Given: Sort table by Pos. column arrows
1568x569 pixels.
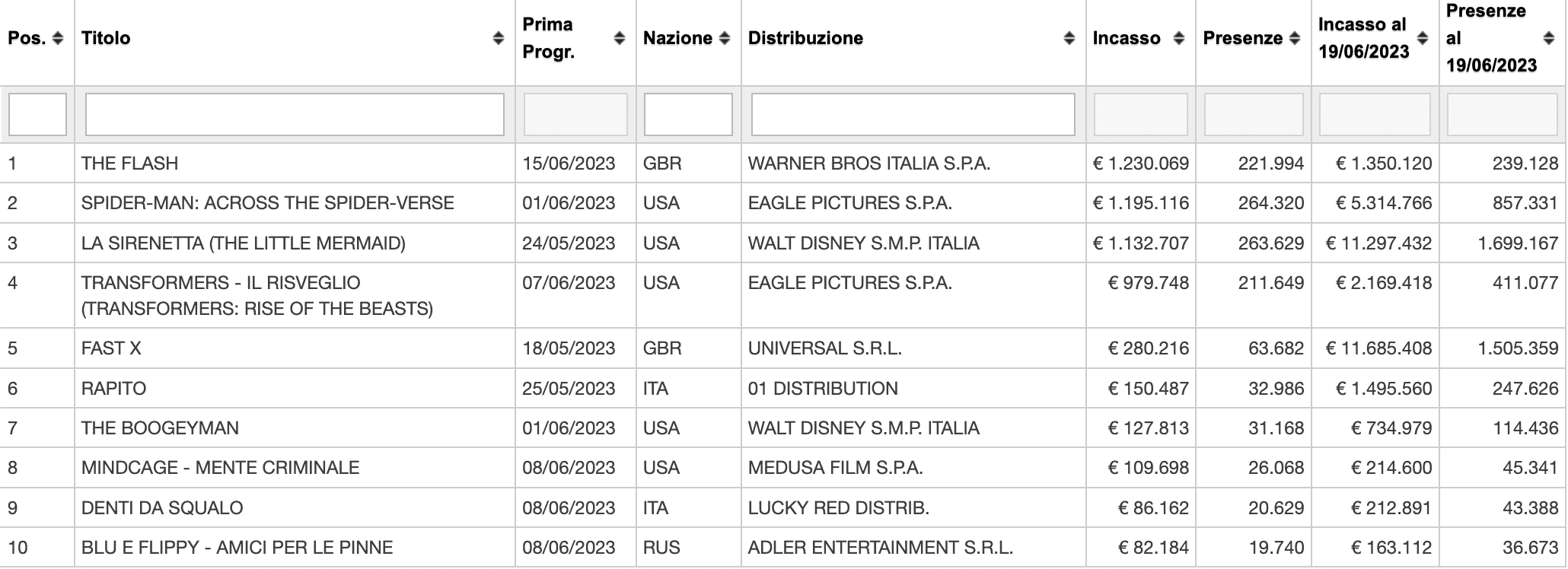Looking at the screenshot, I should pos(58,38).
